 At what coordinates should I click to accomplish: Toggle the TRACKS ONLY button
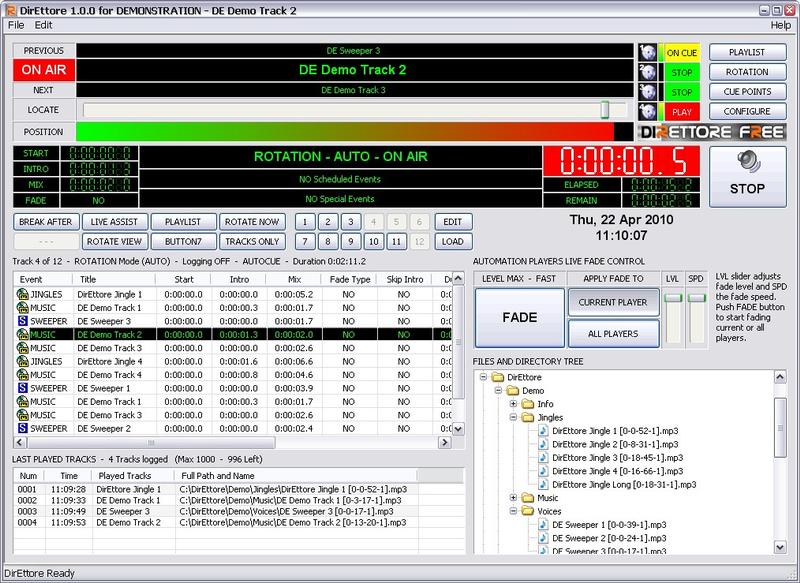pos(252,241)
